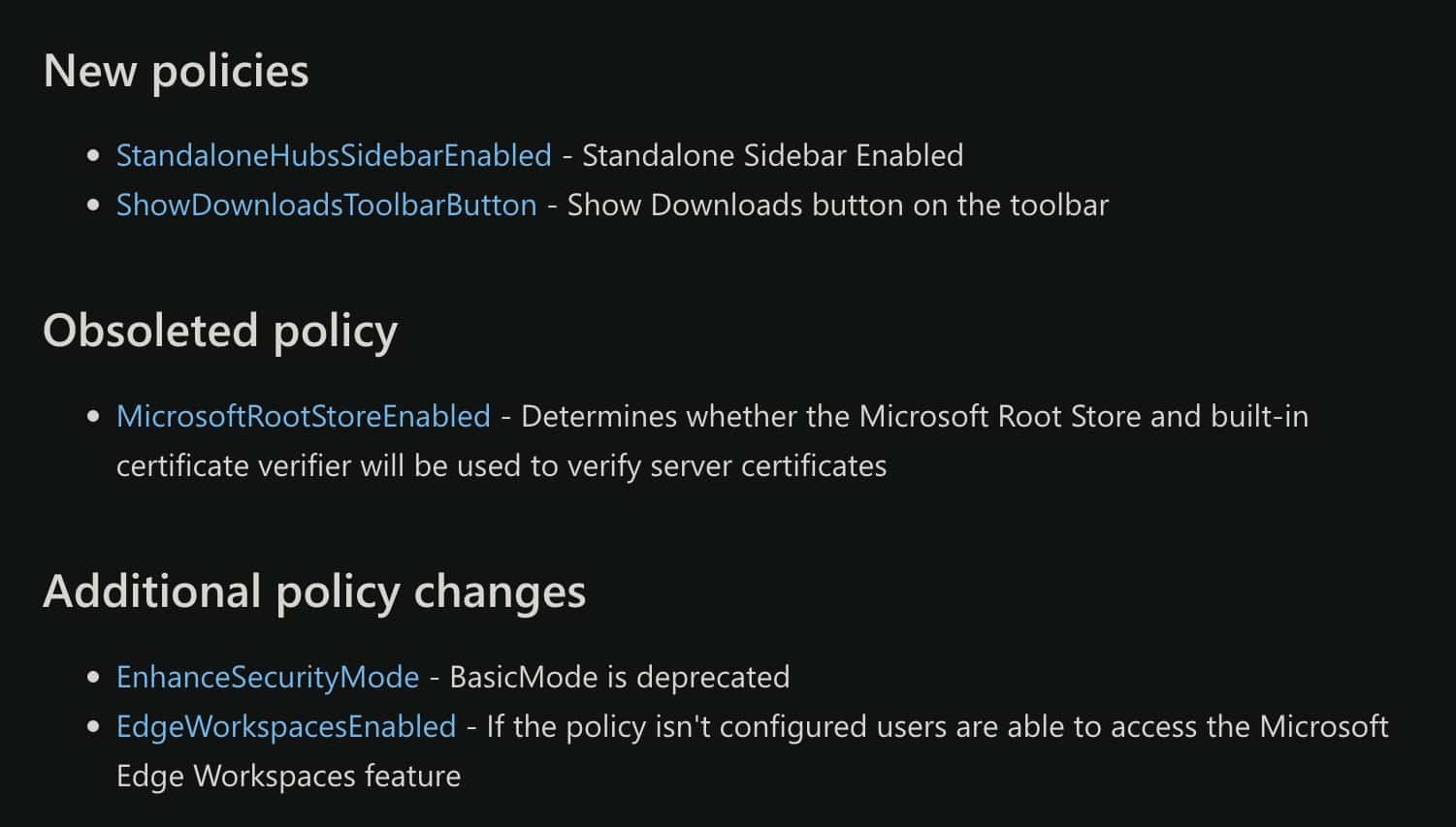This screenshot has height=827, width=1456.
Task: Click bullet point beside MicrosoftRootStoreEnabled
Action: [93, 416]
